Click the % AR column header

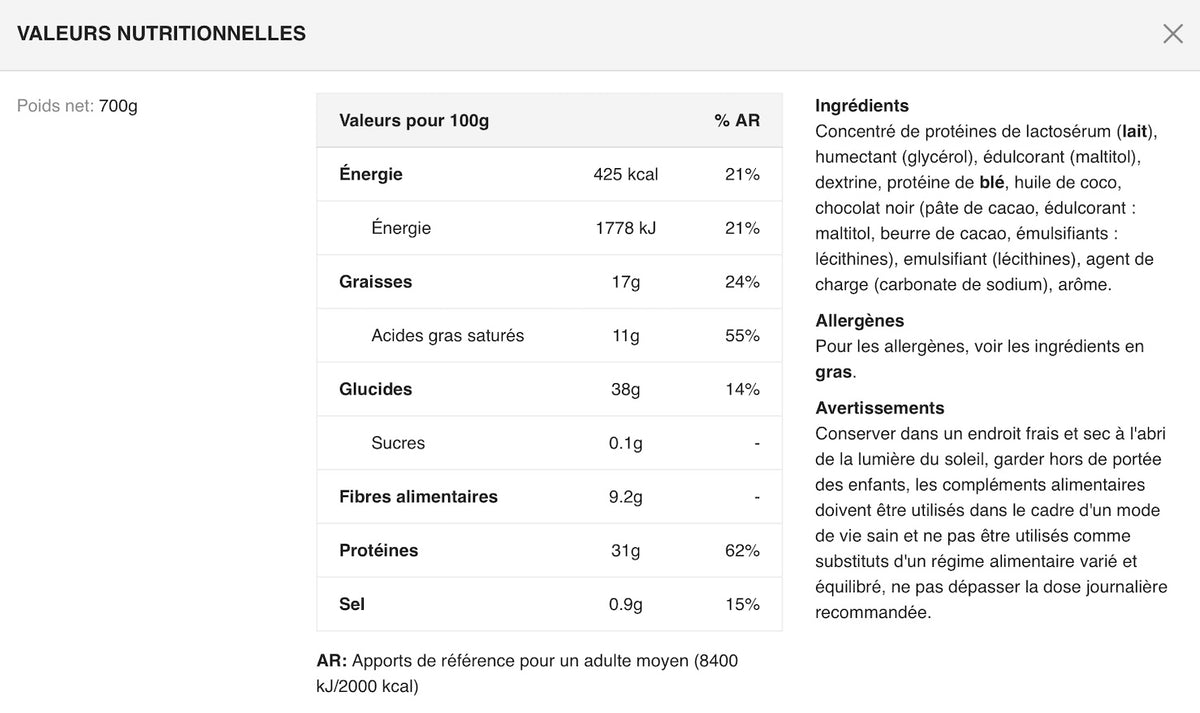737,121
